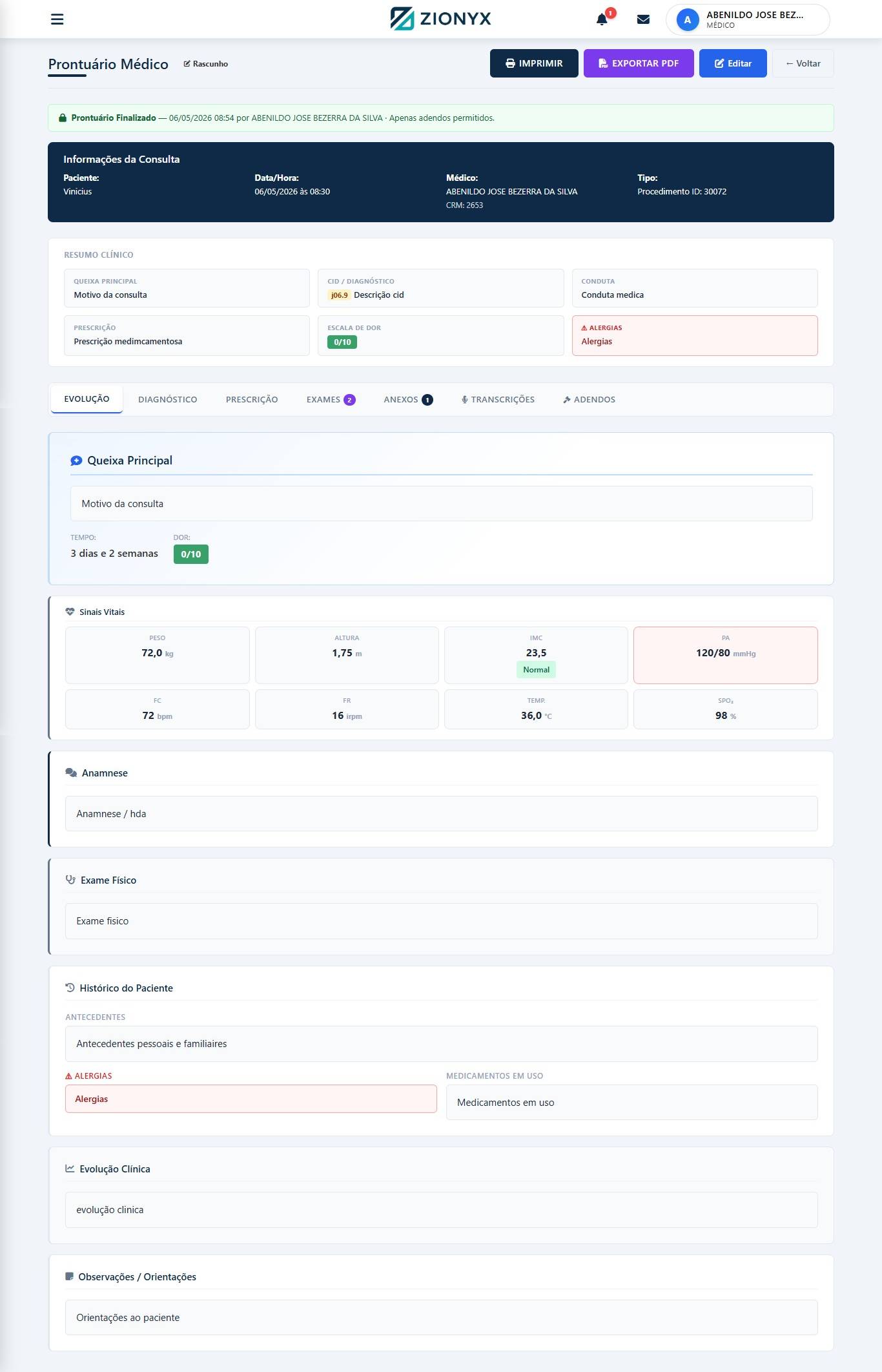
Task: Click the Editar button
Action: [733, 63]
